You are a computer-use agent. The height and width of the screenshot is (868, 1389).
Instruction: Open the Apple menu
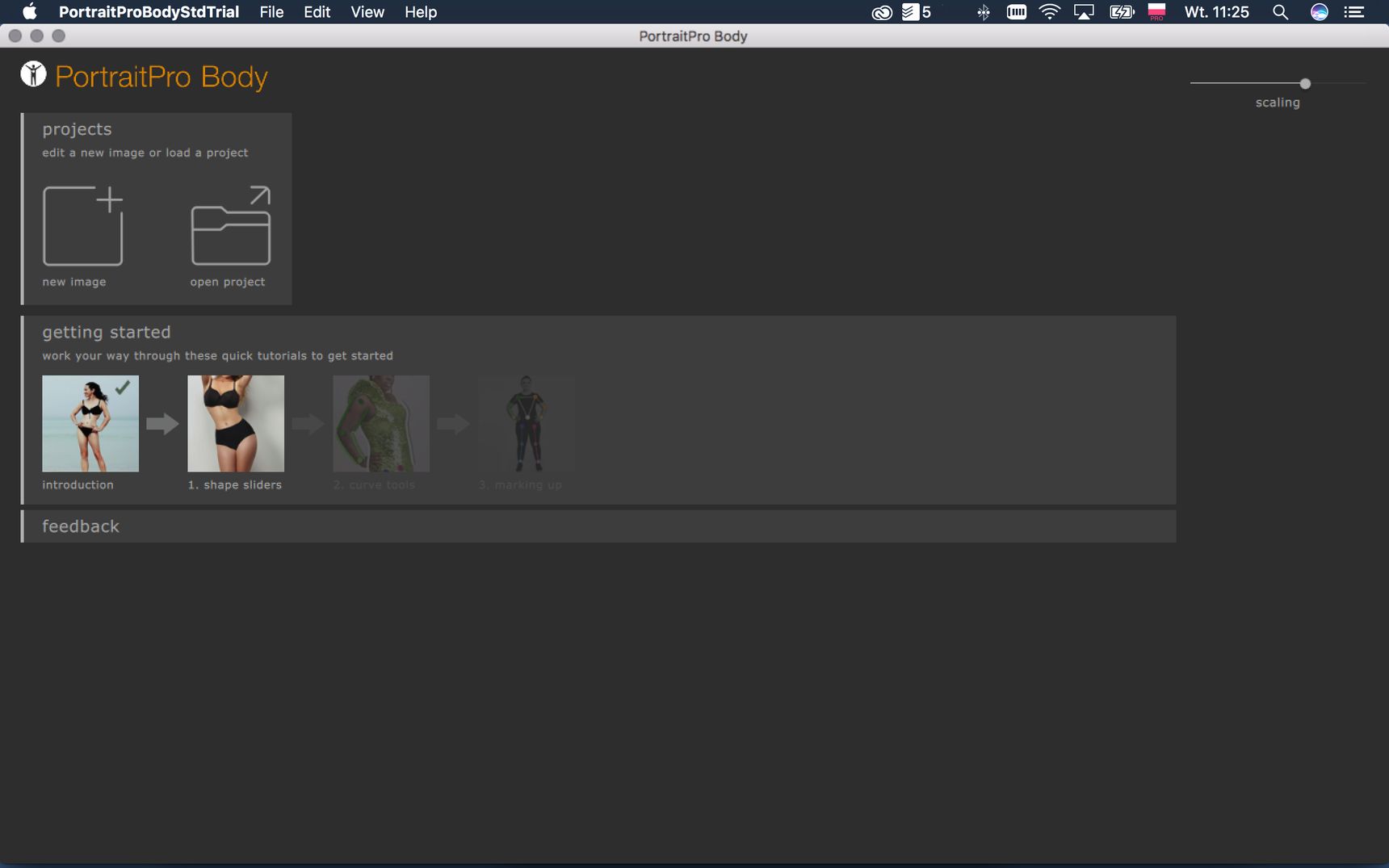click(30, 11)
